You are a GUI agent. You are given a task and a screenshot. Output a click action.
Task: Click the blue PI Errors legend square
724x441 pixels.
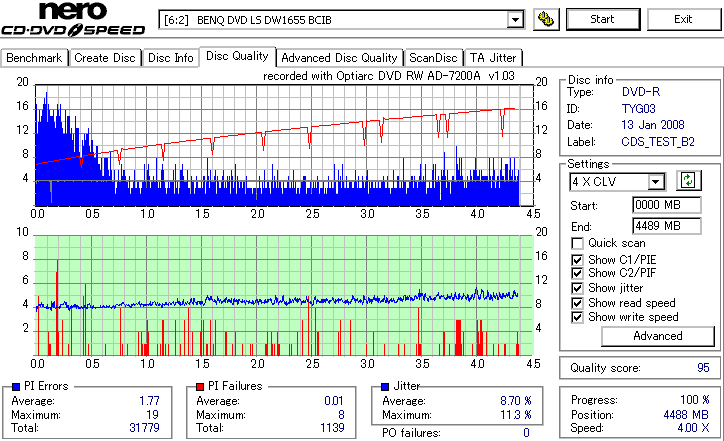(16, 387)
